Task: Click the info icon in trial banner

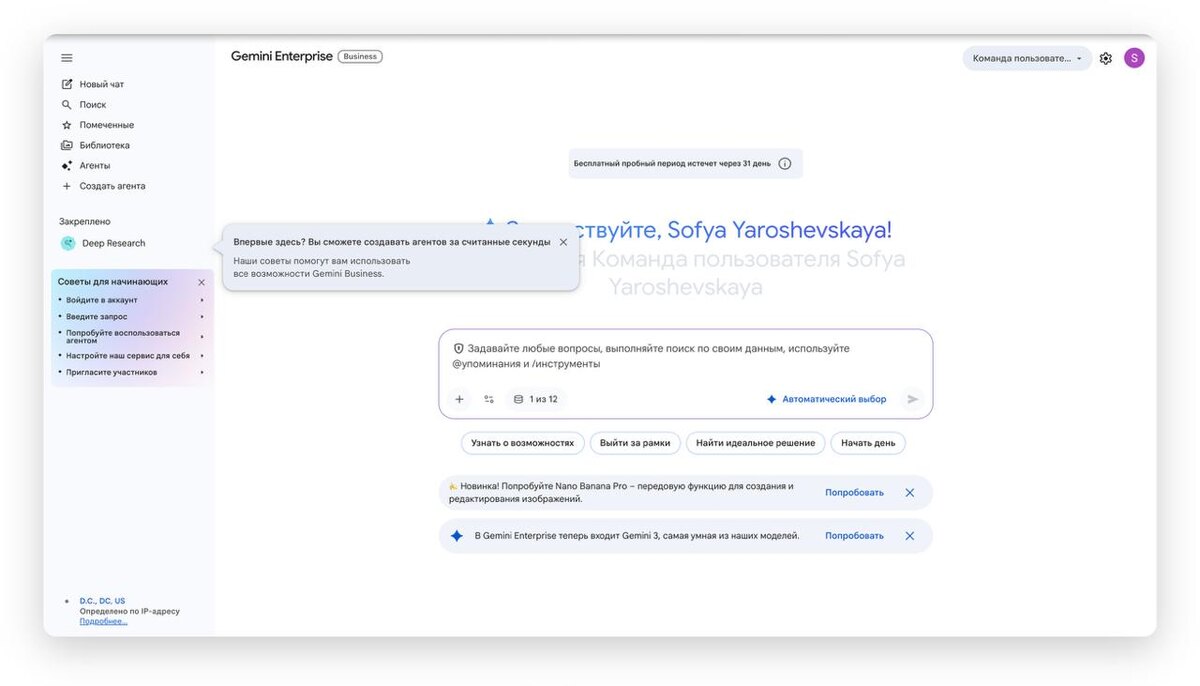Action: 785,163
